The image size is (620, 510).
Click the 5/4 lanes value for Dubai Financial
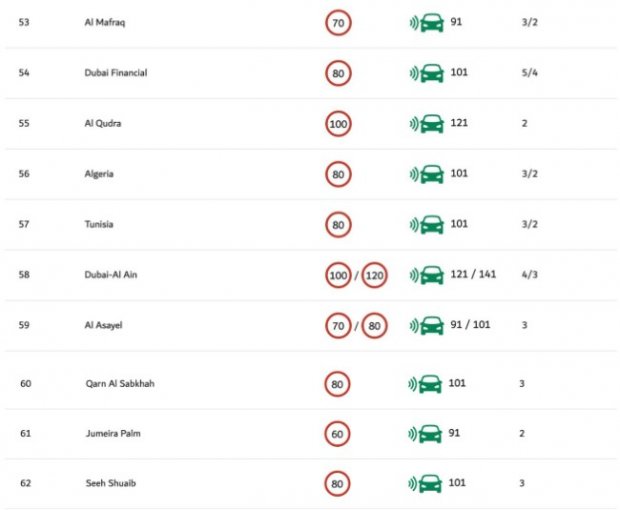(x=529, y=73)
